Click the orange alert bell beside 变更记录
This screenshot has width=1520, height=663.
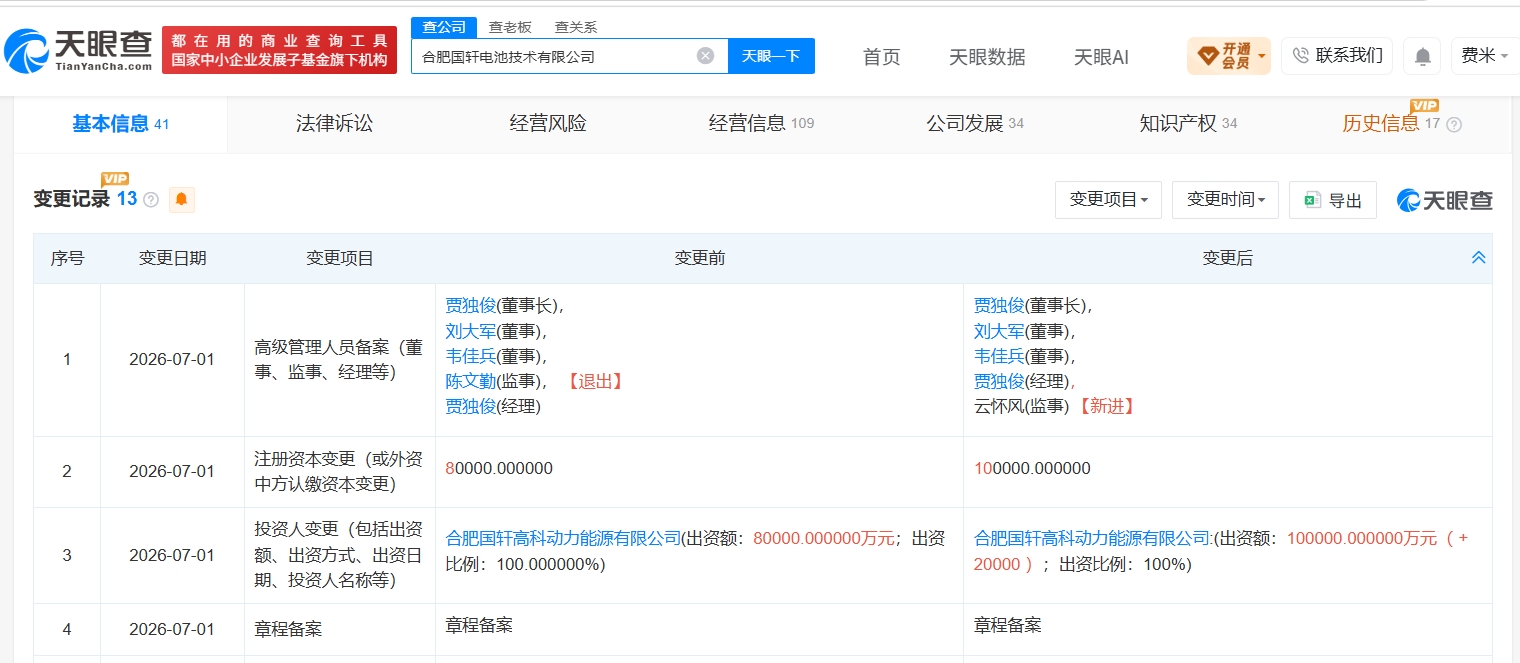pos(181,200)
